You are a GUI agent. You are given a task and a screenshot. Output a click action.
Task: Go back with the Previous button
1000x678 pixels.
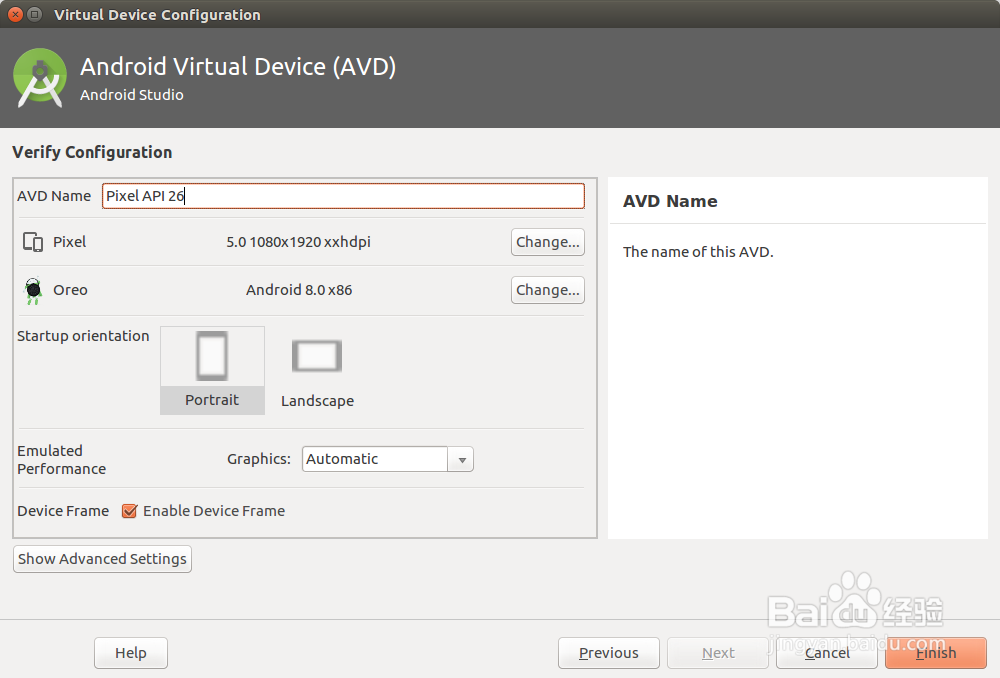pyautogui.click(x=609, y=653)
